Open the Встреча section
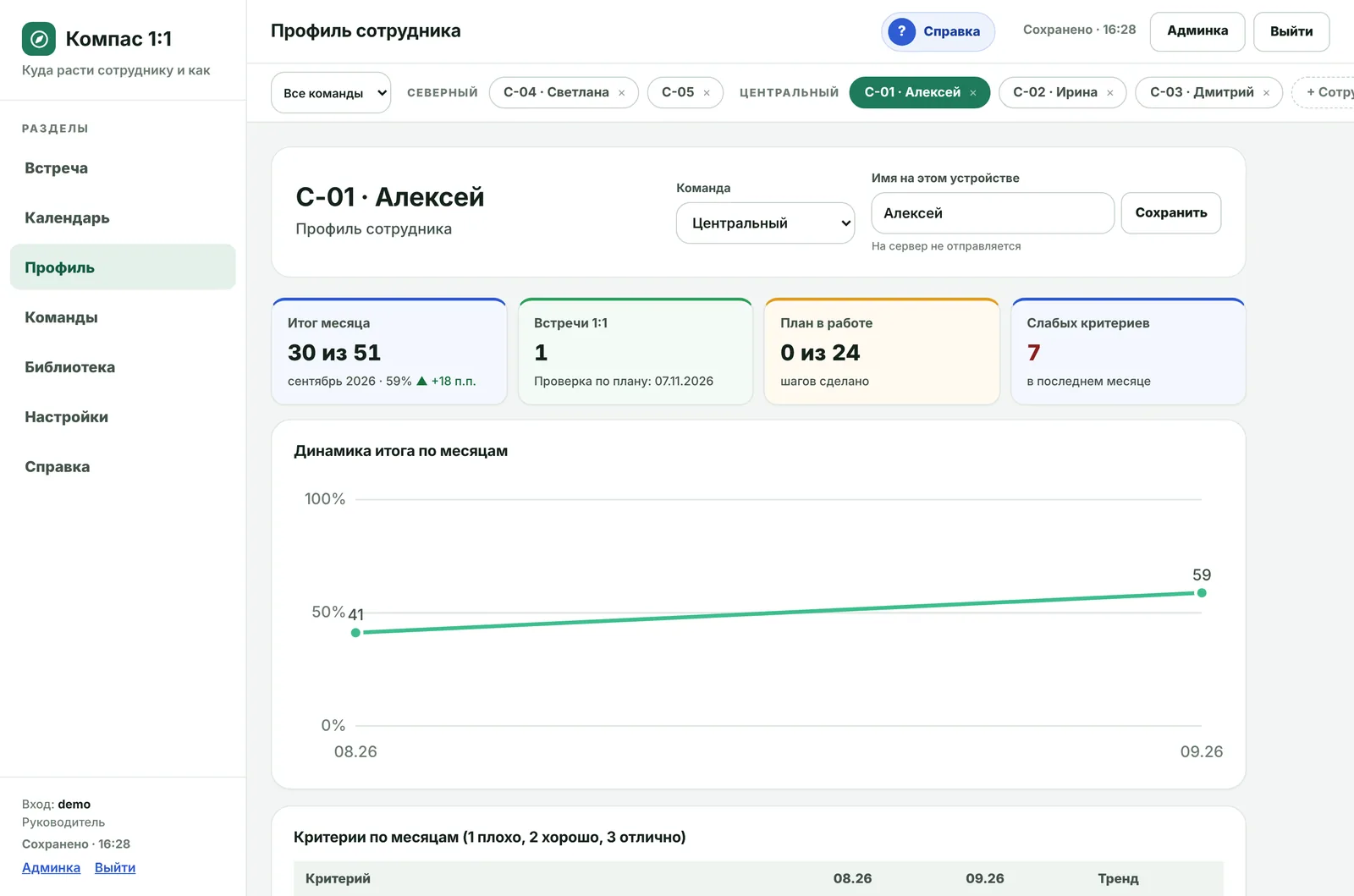Viewport: 1354px width, 896px height. pos(123,168)
